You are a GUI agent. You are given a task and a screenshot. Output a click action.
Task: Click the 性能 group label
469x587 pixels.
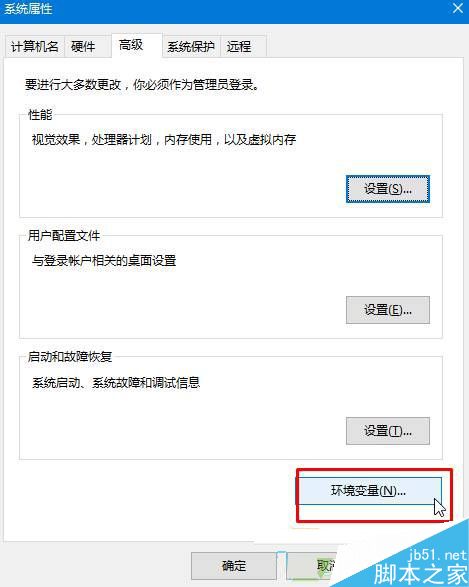pyautogui.click(x=40, y=114)
